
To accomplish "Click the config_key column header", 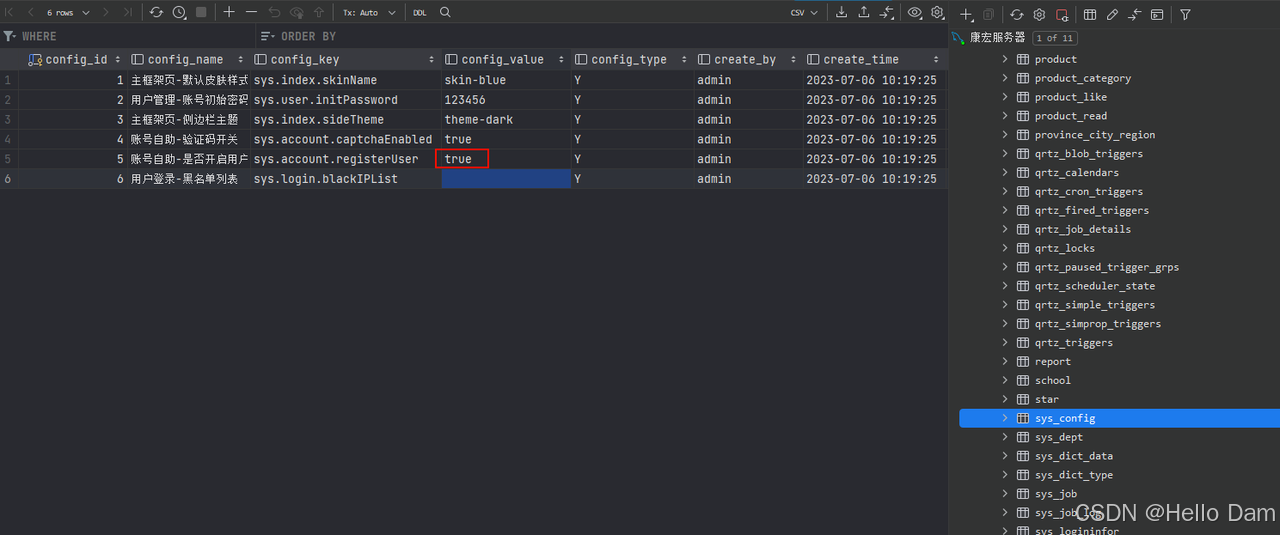I will pos(345,59).
